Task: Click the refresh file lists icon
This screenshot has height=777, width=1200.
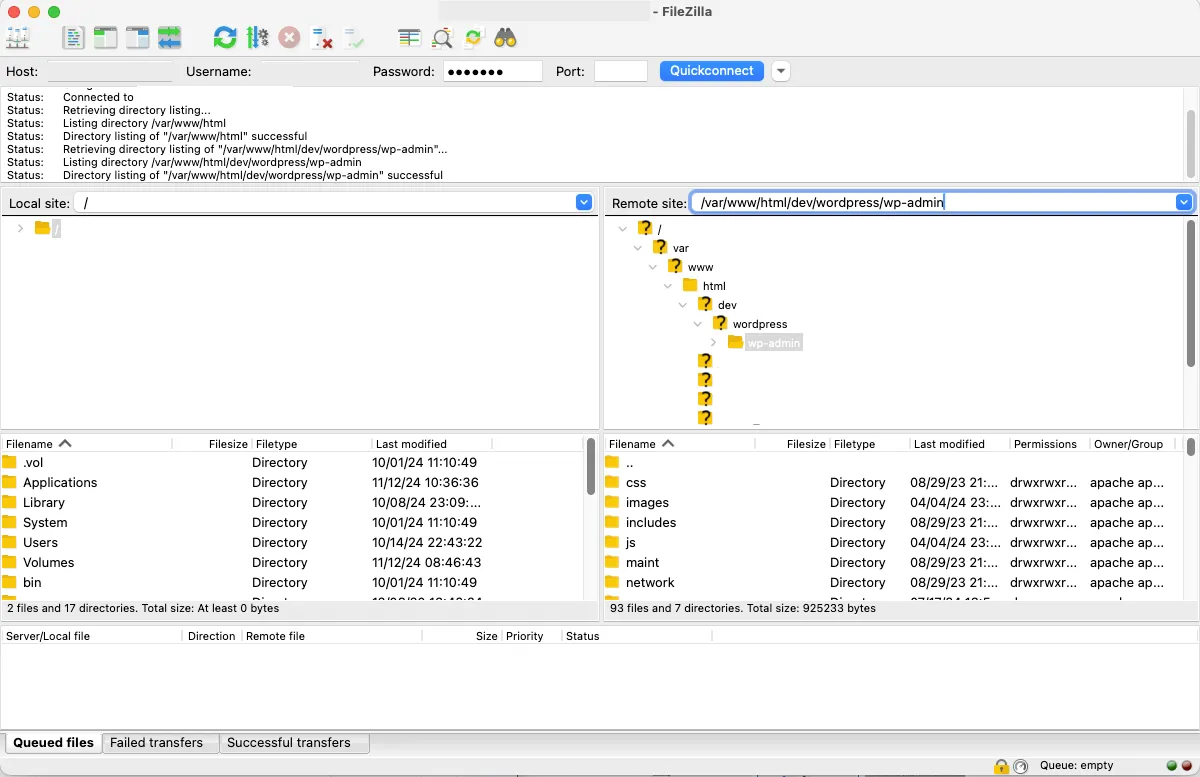Action: pos(225,38)
